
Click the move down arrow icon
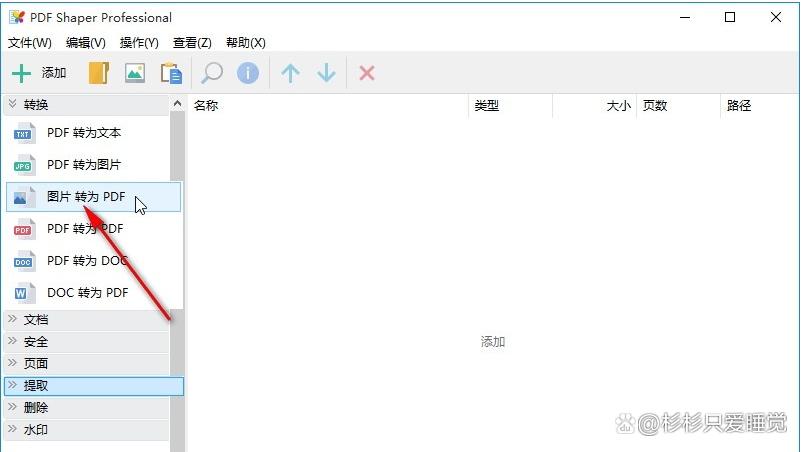pos(326,73)
